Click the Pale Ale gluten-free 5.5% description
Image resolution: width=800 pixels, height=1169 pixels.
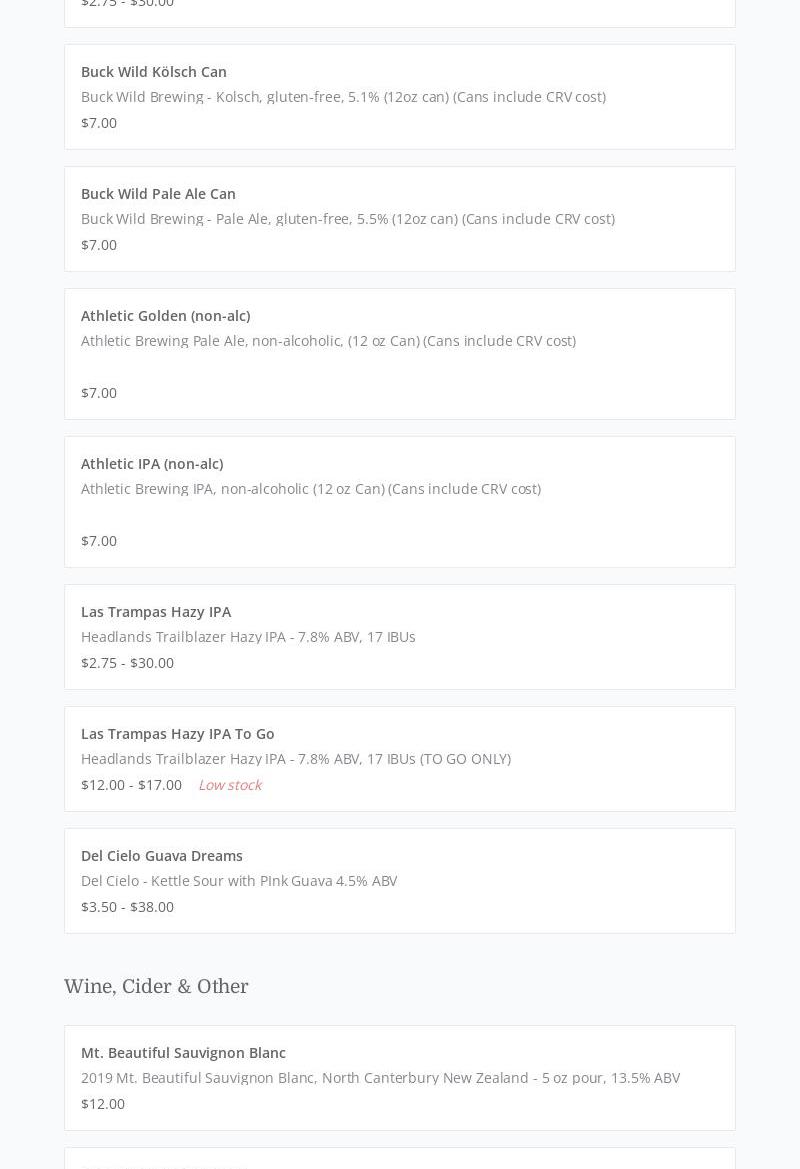347,219
